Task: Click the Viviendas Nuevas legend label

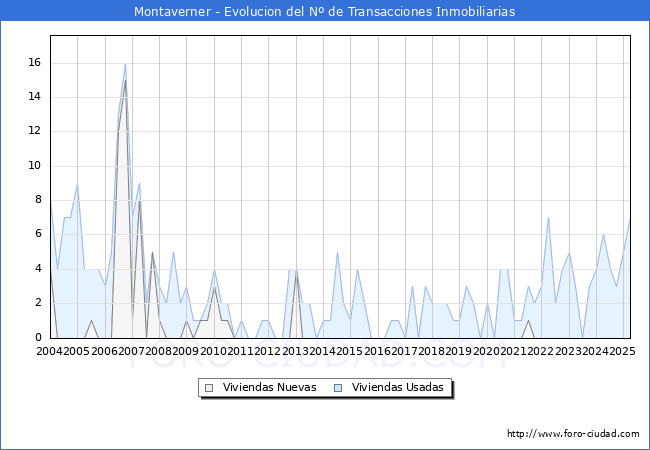Action: 269,387
